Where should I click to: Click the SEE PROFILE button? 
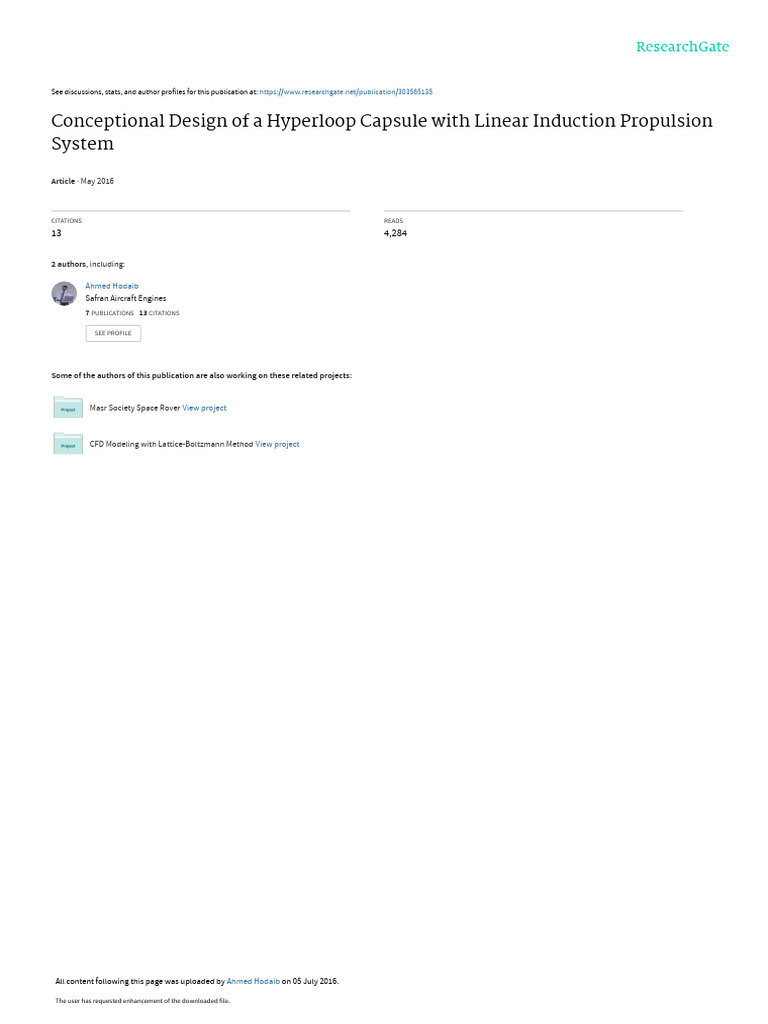point(113,333)
